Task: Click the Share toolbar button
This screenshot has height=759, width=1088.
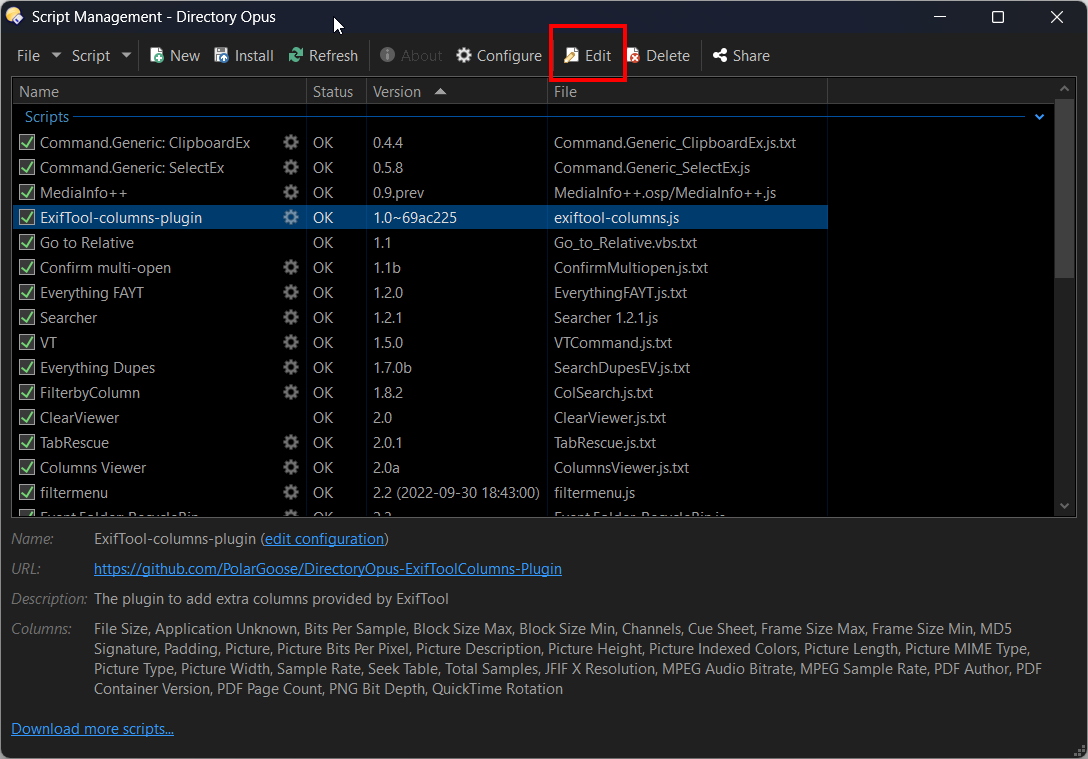Action: (x=741, y=56)
